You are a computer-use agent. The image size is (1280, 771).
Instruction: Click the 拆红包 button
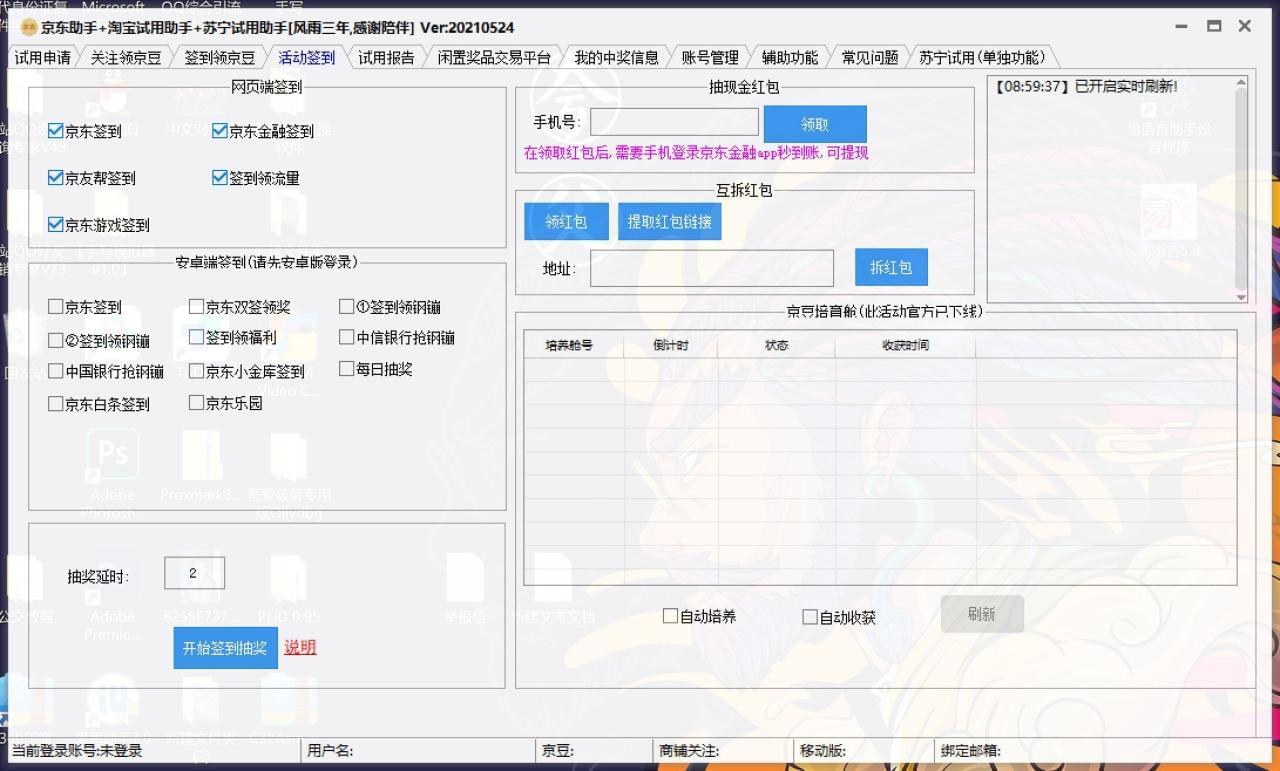coord(891,267)
